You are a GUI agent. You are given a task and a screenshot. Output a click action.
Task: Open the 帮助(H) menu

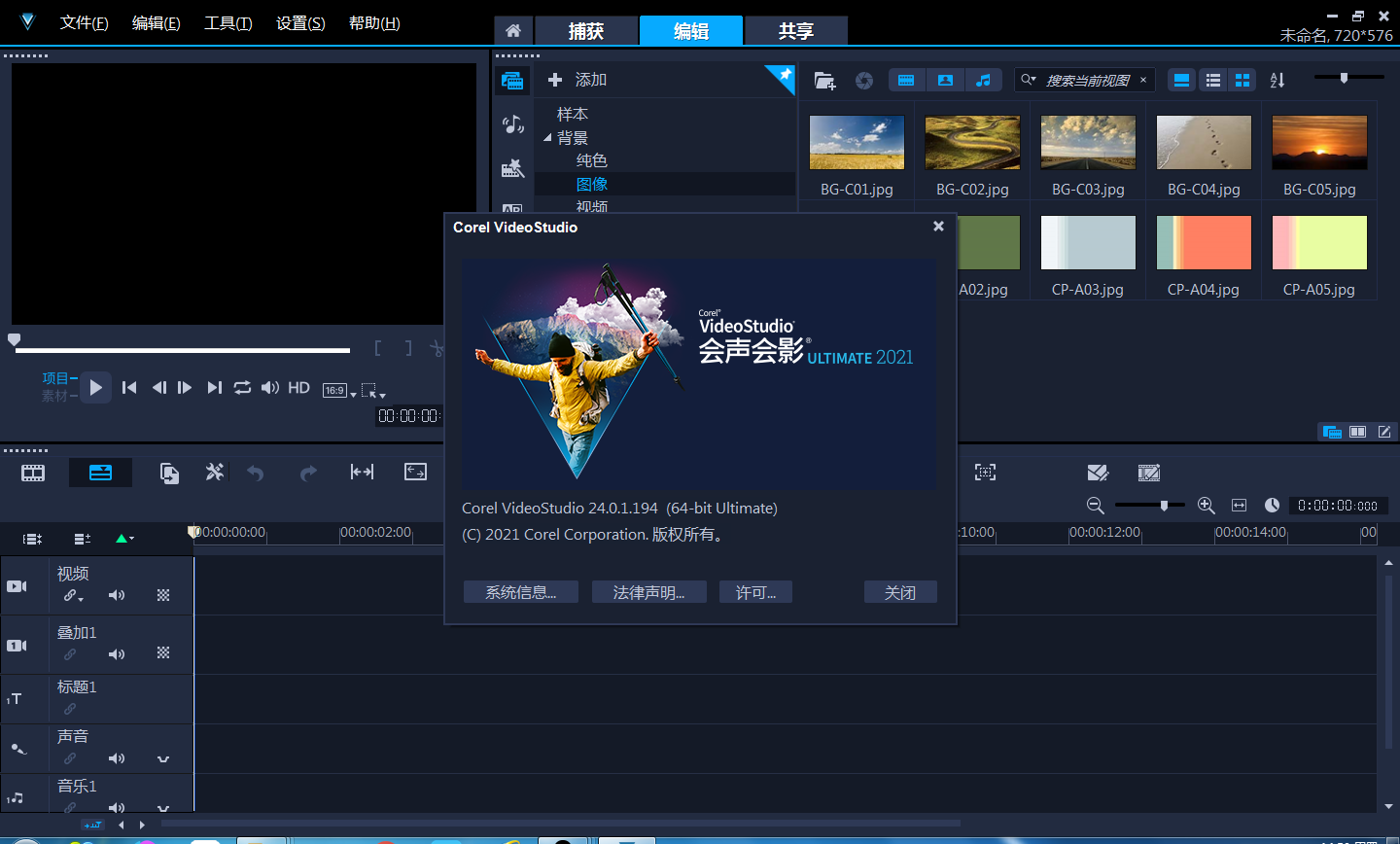[x=374, y=23]
